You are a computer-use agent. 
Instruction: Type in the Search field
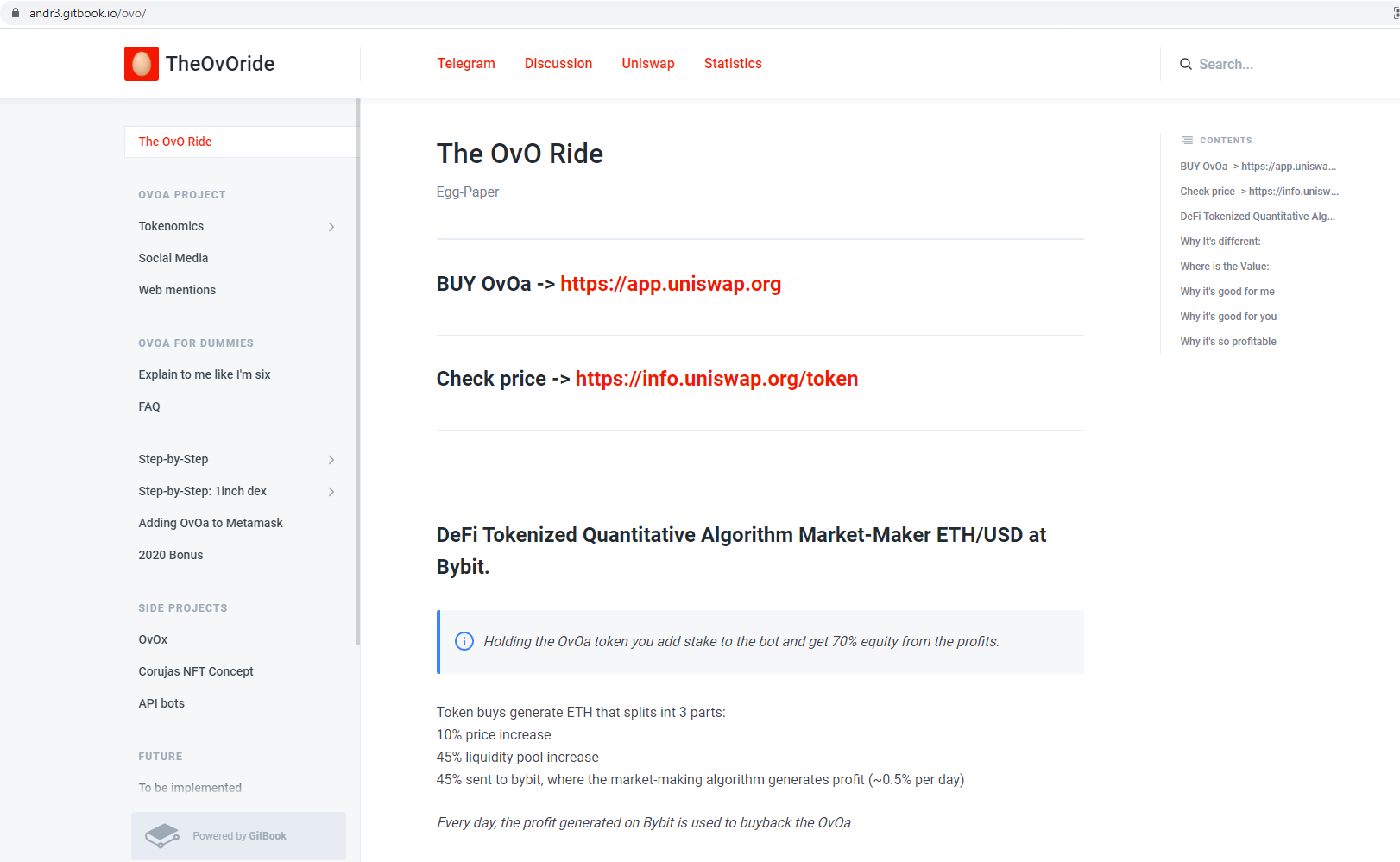pos(1260,64)
